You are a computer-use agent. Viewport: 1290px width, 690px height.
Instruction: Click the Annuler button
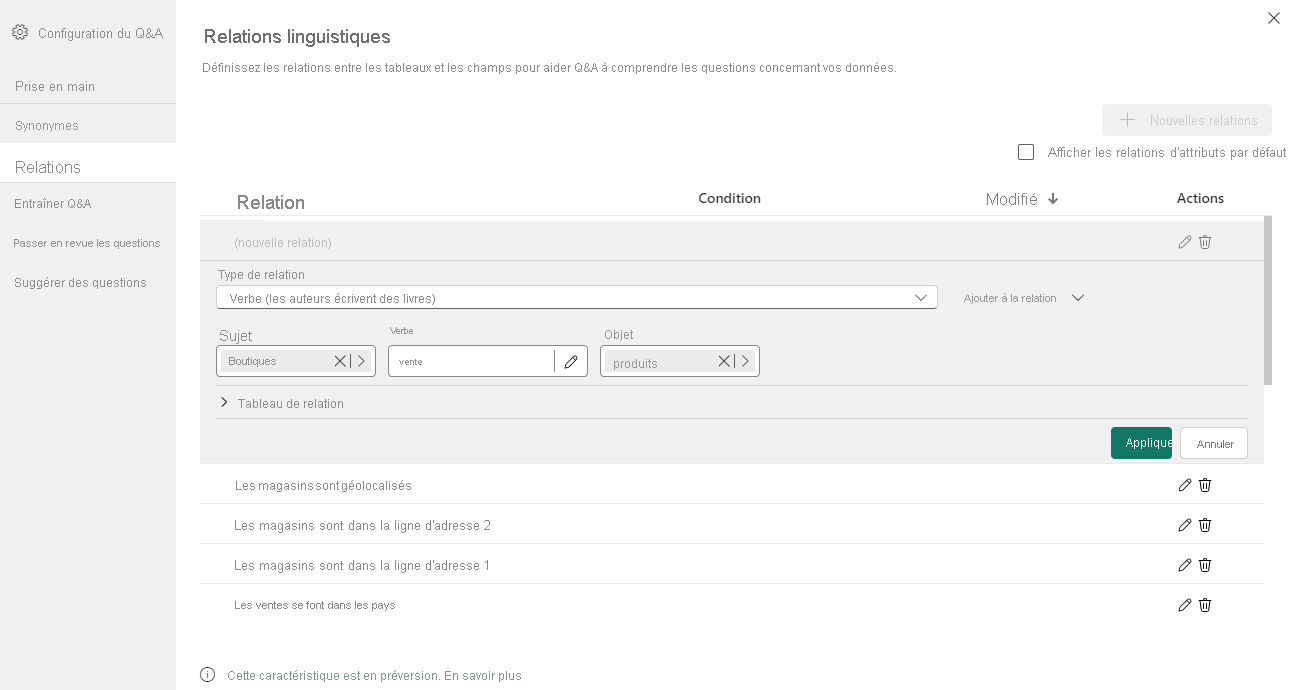coord(1214,443)
